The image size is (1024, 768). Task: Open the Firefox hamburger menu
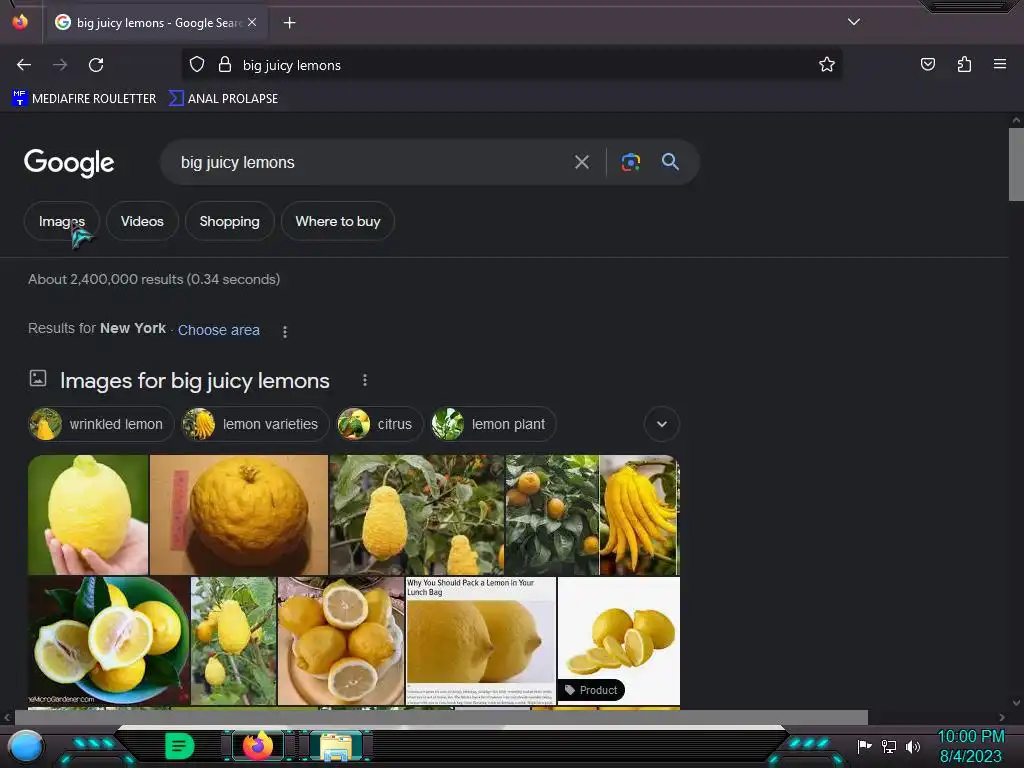pos(999,64)
